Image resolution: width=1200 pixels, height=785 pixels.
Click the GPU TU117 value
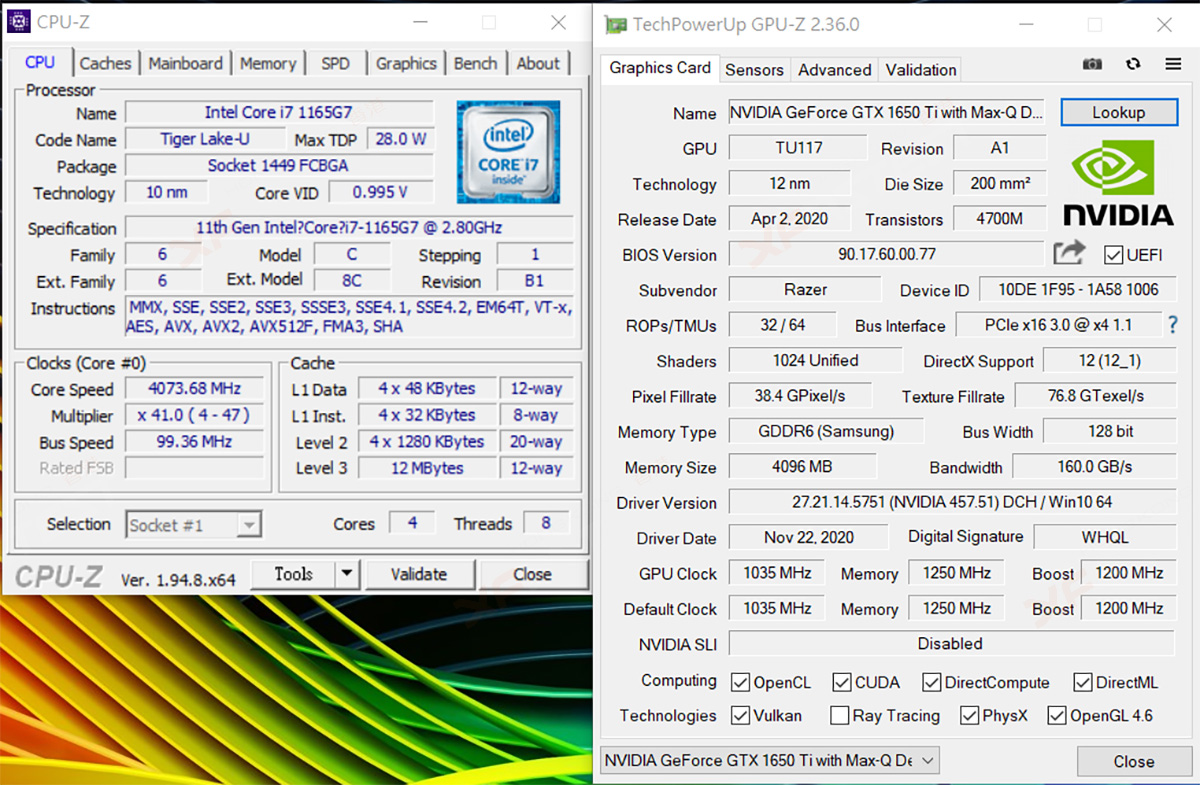[x=798, y=148]
